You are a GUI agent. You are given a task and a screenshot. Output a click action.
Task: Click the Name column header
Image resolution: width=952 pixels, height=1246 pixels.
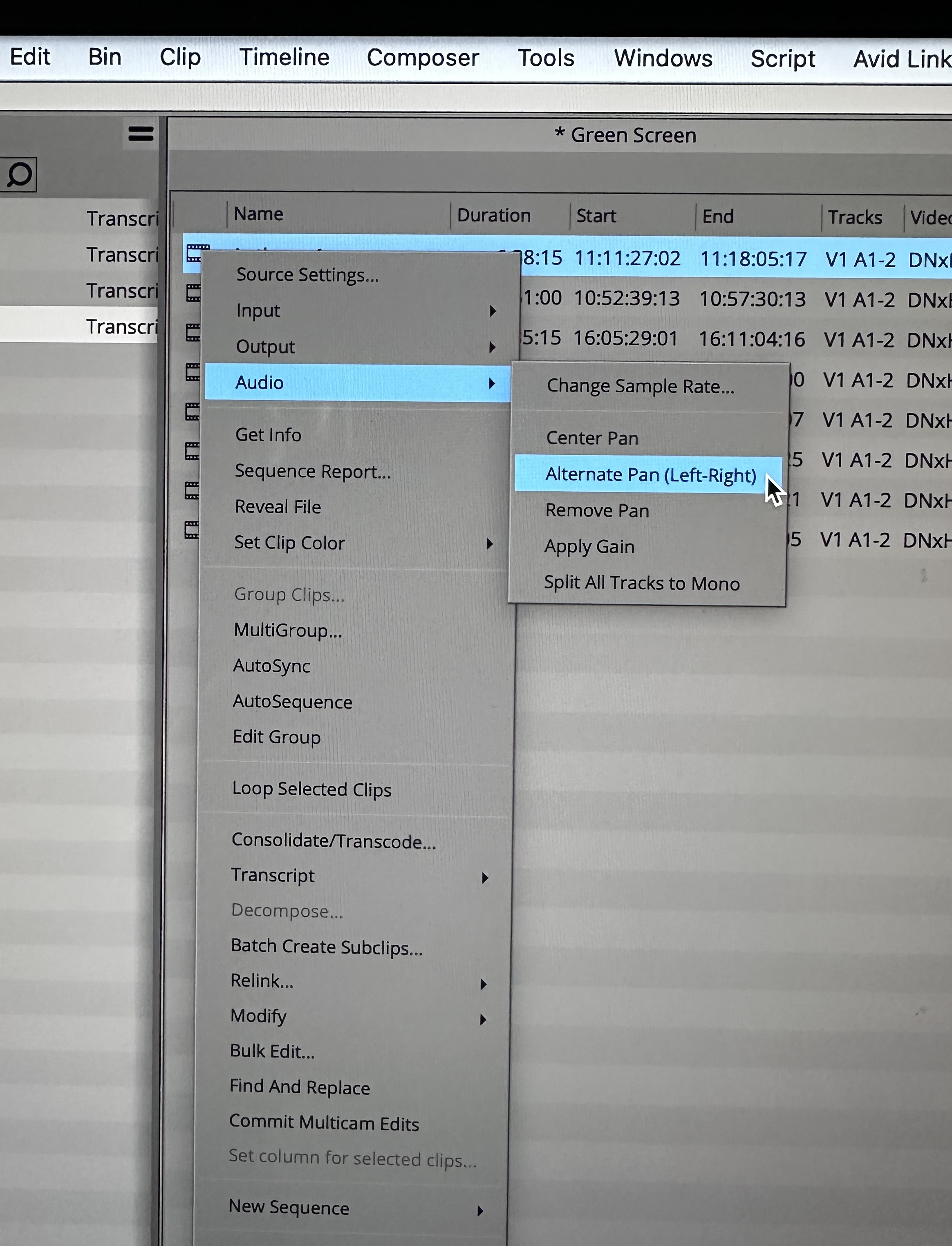[x=258, y=214]
